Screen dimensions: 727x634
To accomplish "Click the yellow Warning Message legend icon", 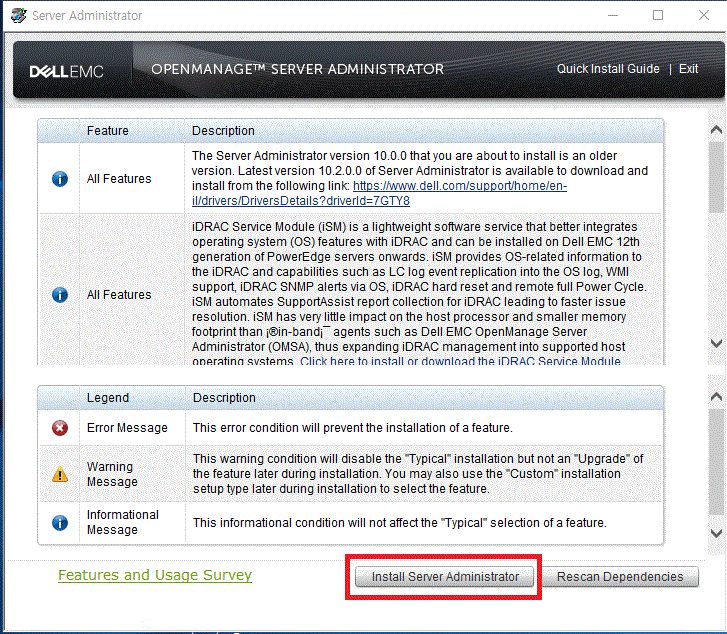I will [x=60, y=474].
